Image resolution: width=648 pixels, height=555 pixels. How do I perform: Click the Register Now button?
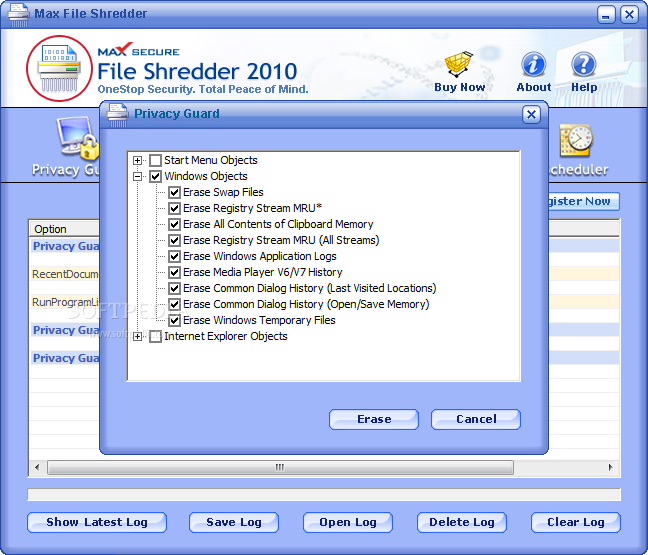(584, 202)
